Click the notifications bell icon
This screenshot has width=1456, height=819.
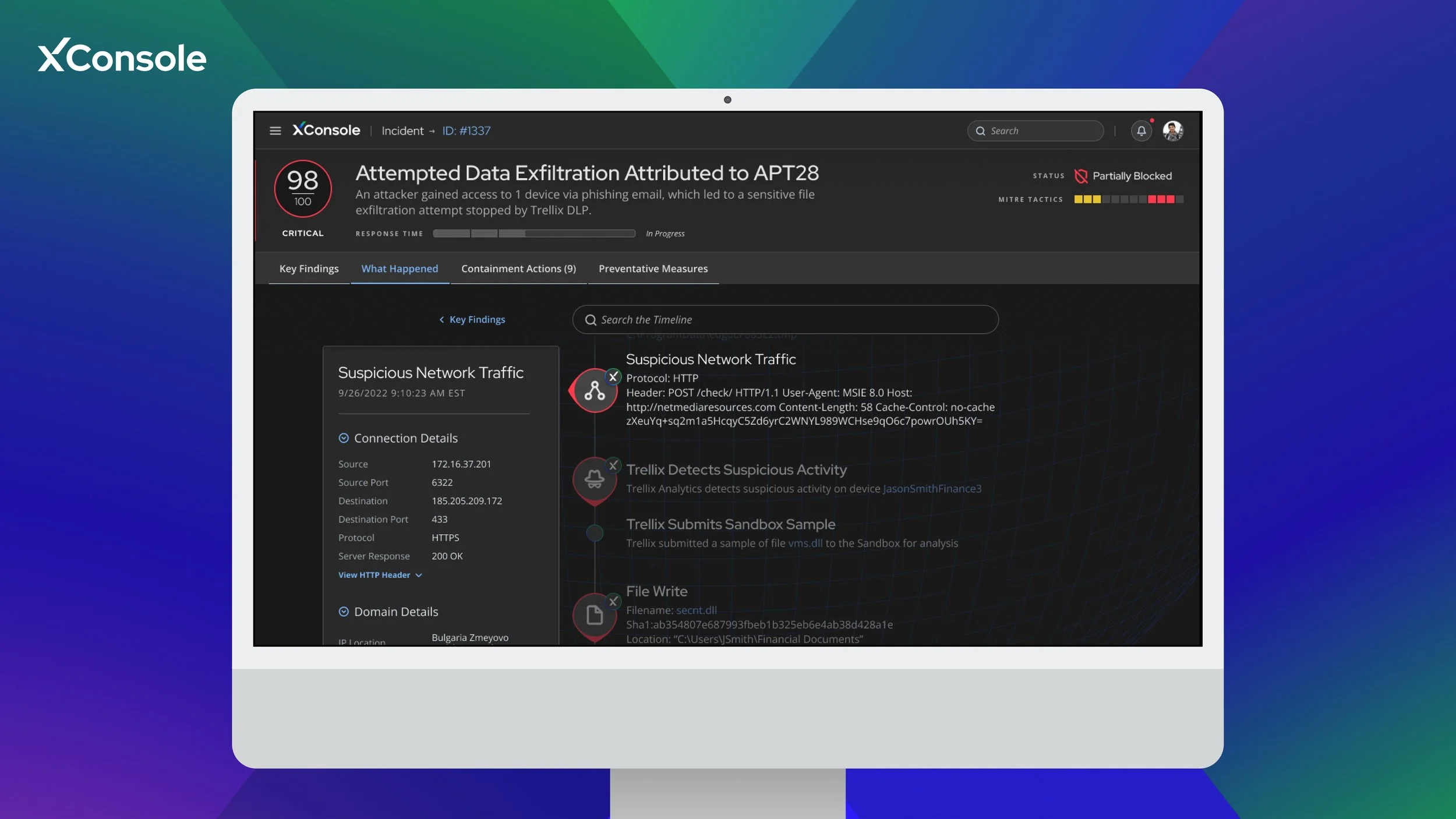1141,131
